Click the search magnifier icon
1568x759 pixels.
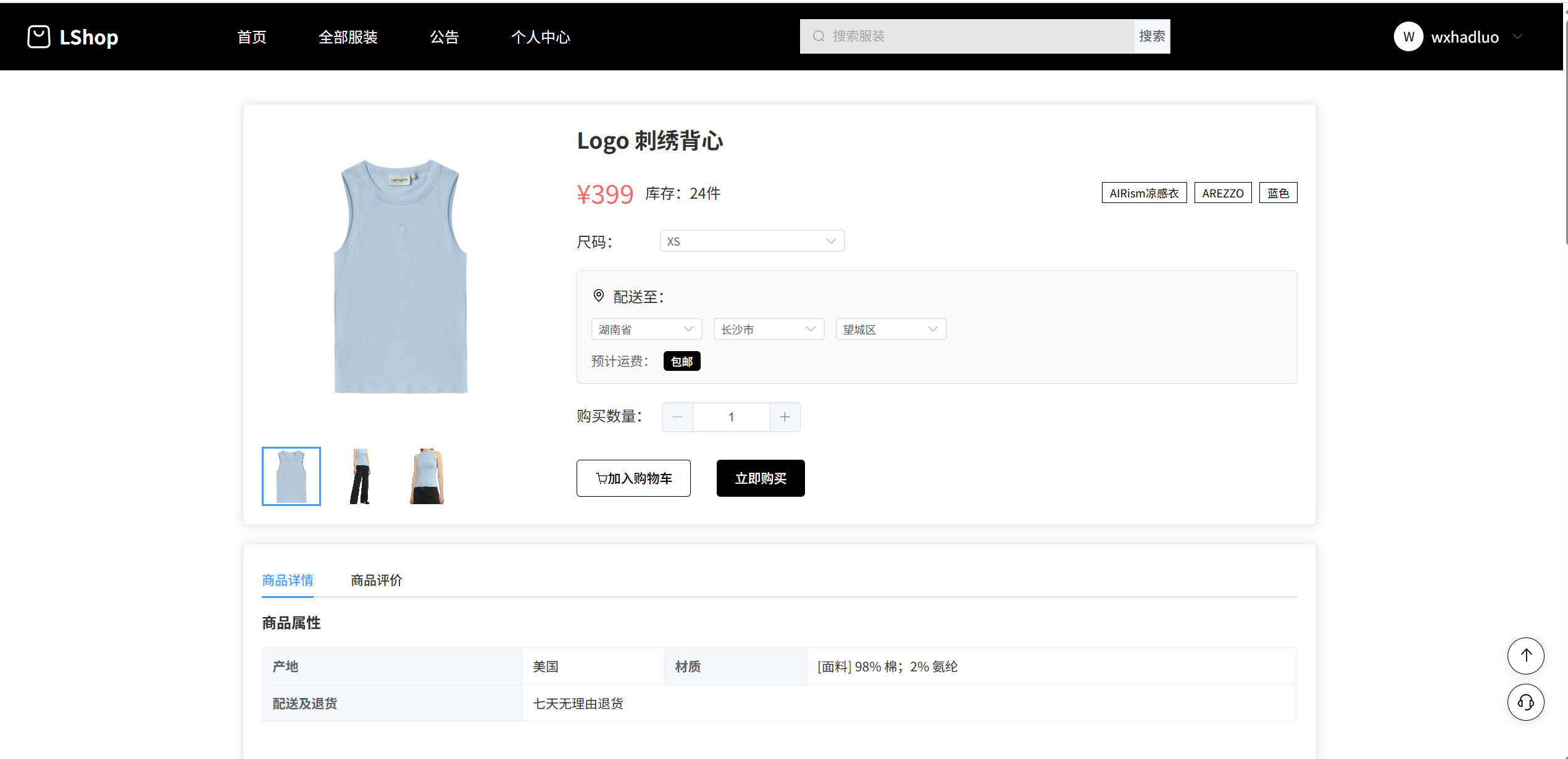pos(819,36)
